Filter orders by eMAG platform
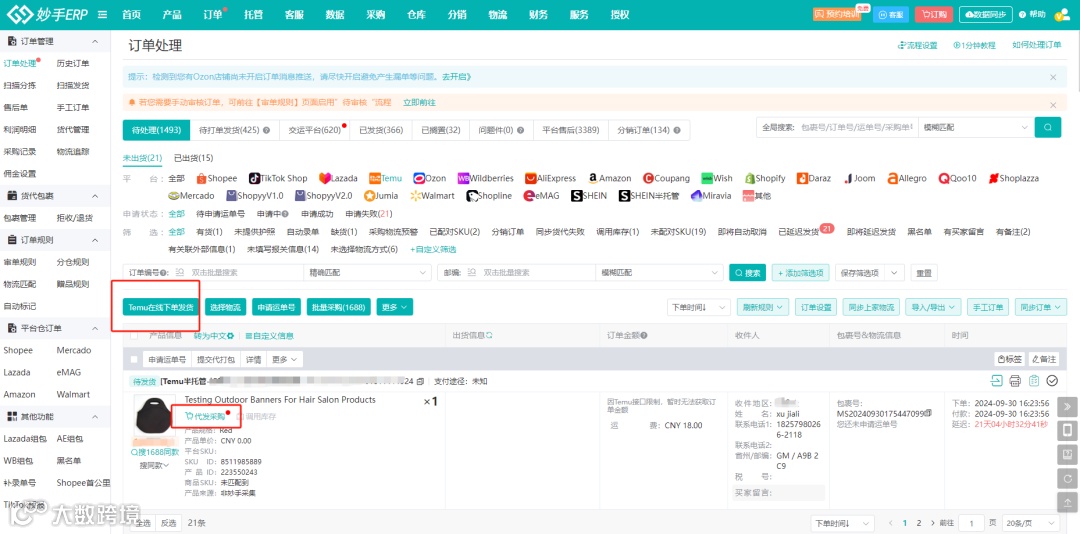This screenshot has height=534, width=1080. pyautogui.click(x=541, y=196)
